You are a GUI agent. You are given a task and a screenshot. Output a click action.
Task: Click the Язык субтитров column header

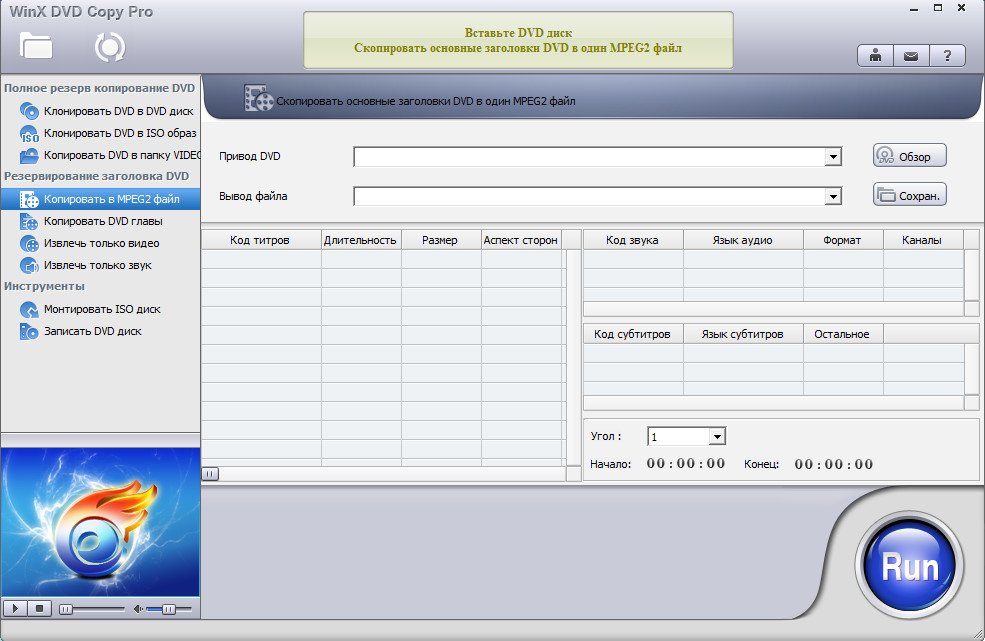pyautogui.click(x=743, y=334)
